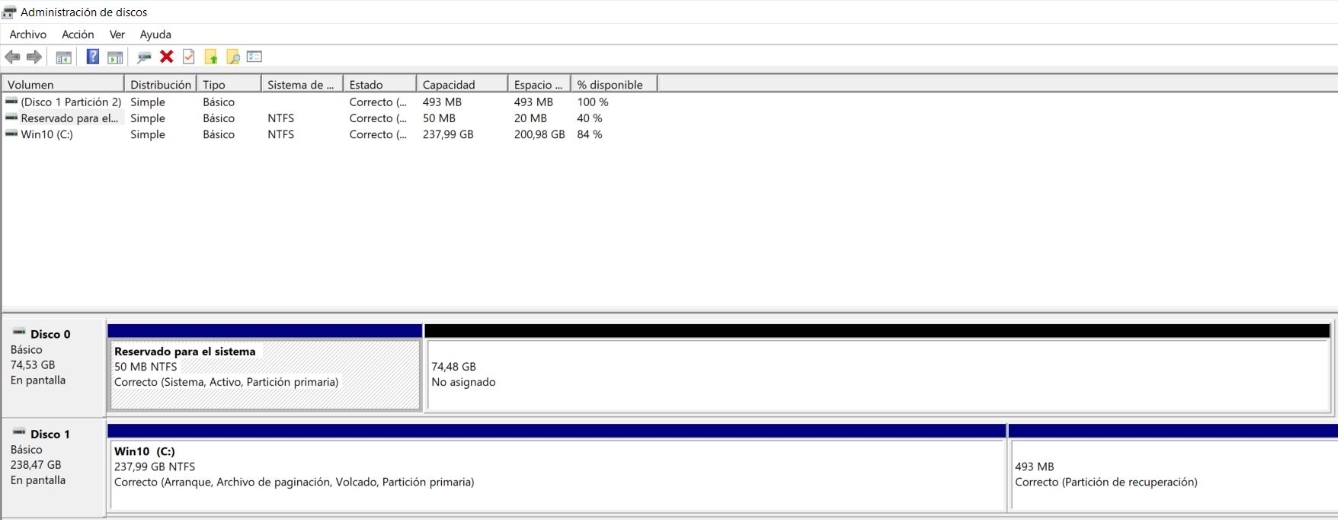Click the folder with magnifier icon
The image size is (1338, 520).
[232, 57]
